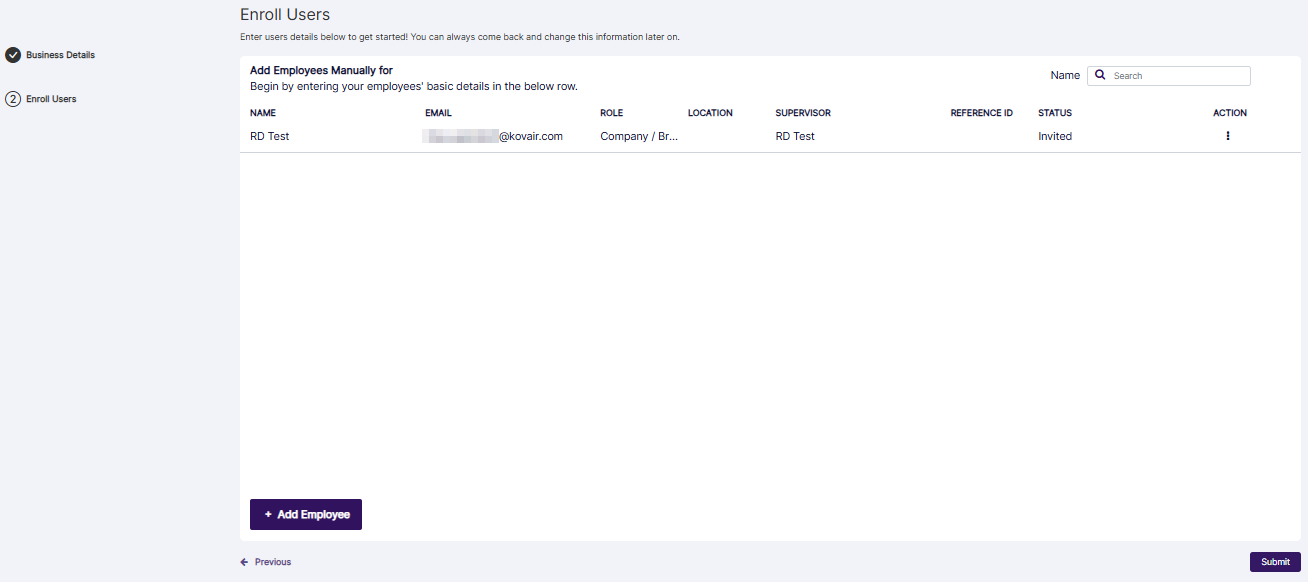Click the plus icon on Add Employee button
Viewport: 1308px width, 582px height.
(x=267, y=514)
